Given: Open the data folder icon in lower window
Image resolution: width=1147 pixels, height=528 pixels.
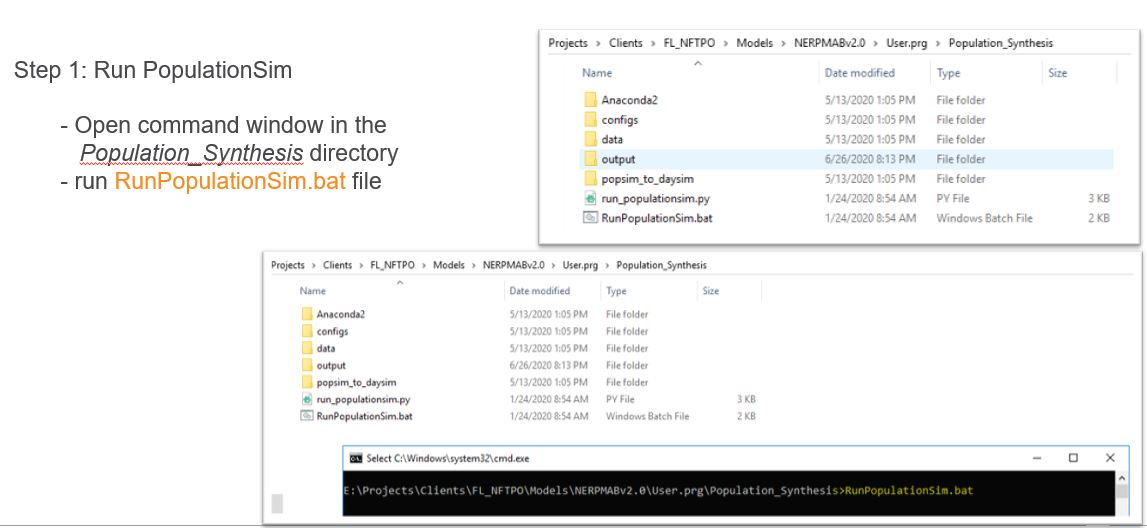Looking at the screenshot, I should pyautogui.click(x=306, y=348).
